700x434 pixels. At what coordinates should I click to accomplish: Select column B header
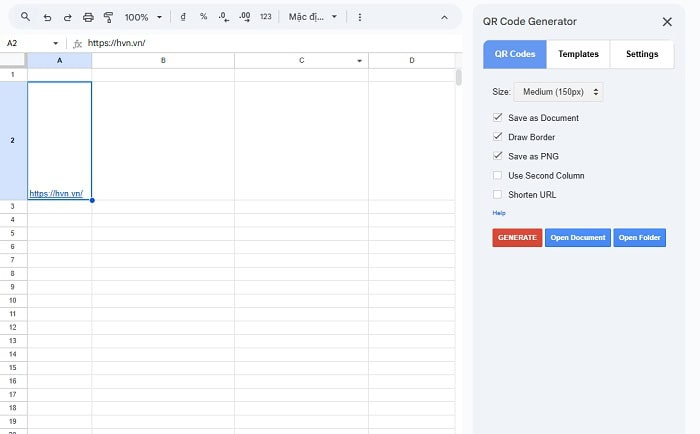click(163, 61)
